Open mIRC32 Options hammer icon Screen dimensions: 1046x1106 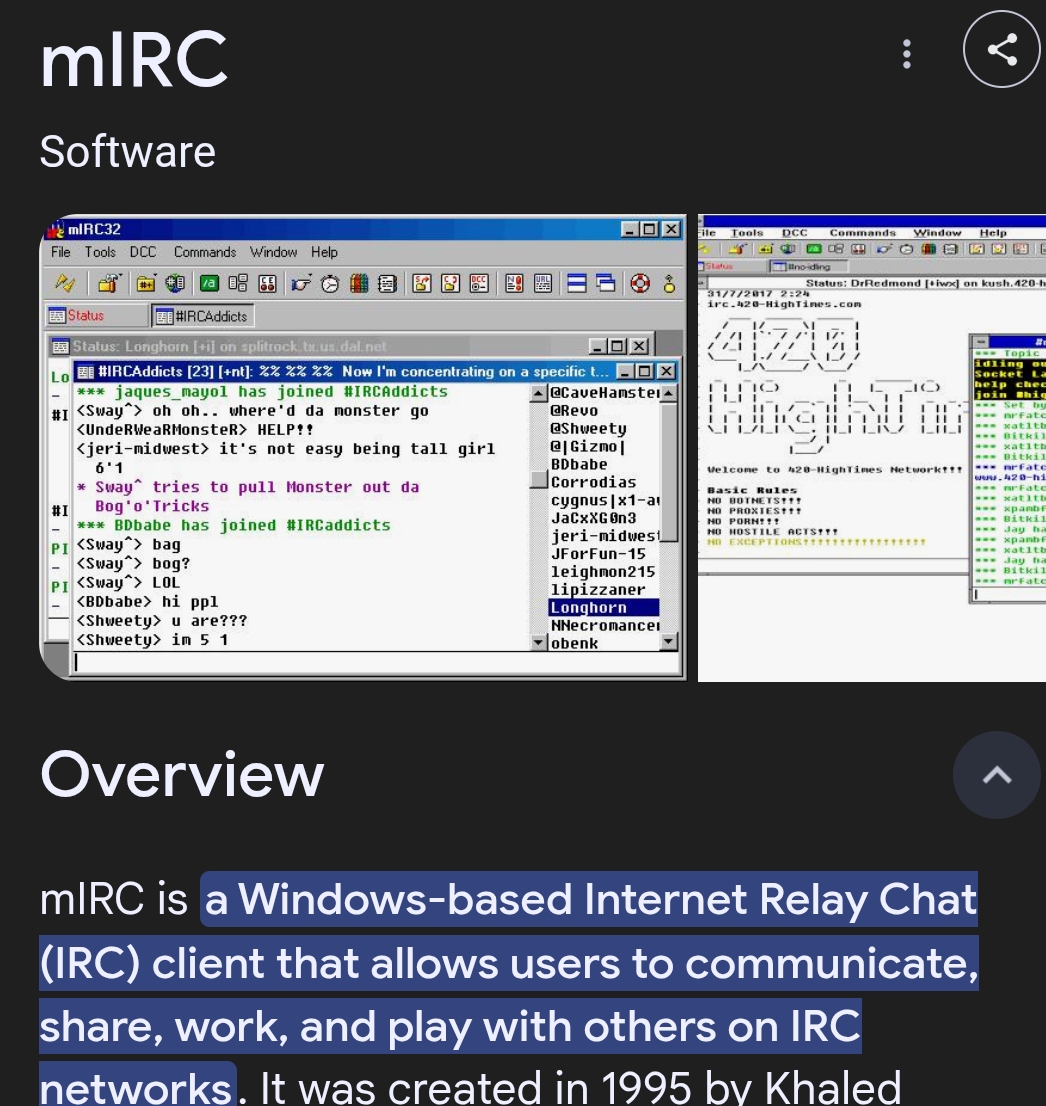coord(109,283)
